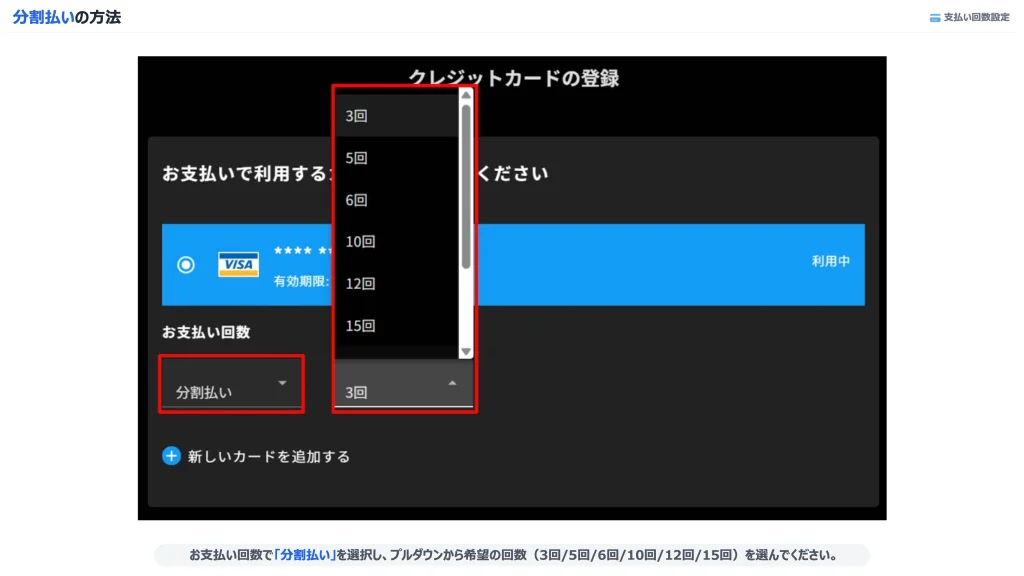Click the blue plus icon for adding a card
The image size is (1024, 576).
pos(171,456)
